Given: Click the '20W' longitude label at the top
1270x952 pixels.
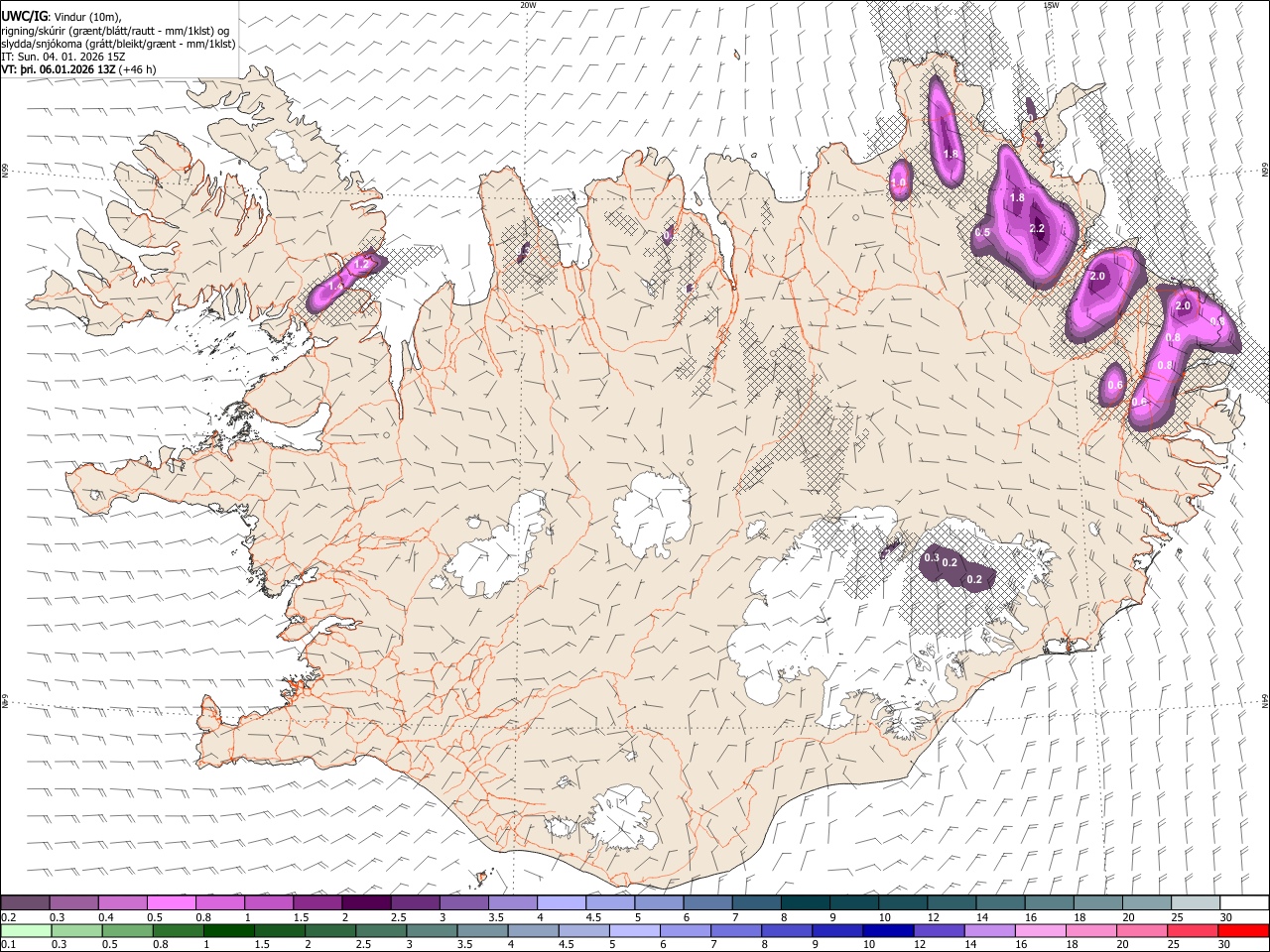Looking at the screenshot, I should pyautogui.click(x=528, y=5).
